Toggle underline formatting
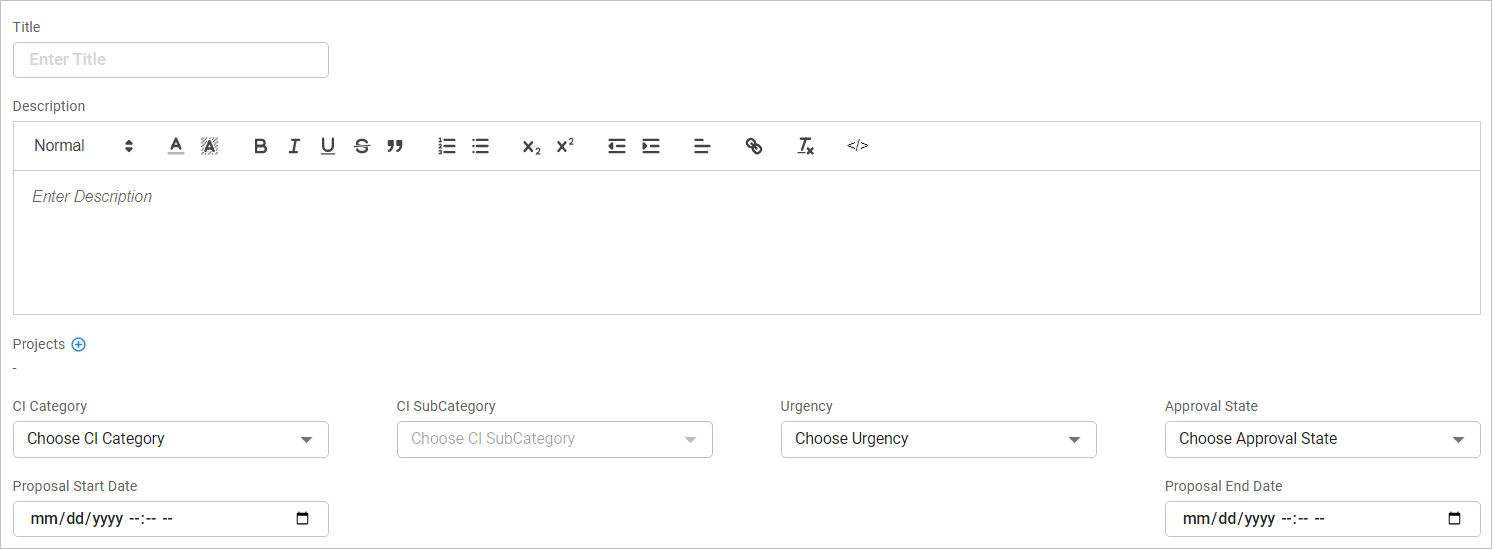The width and height of the screenshot is (1492, 549). (328, 146)
